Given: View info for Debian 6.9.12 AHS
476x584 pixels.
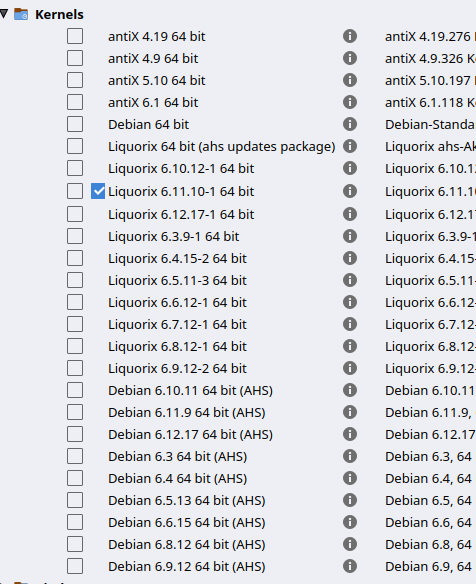Looking at the screenshot, I should (x=350, y=566).
